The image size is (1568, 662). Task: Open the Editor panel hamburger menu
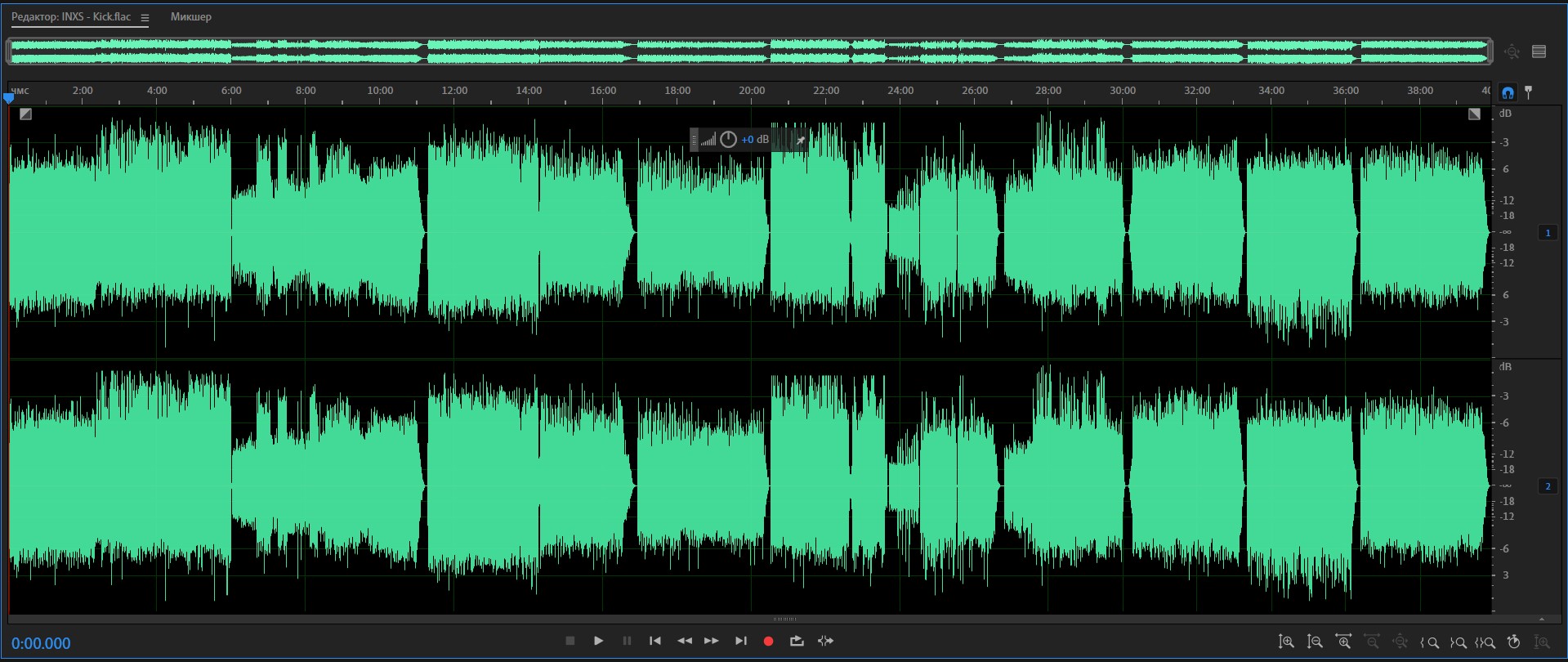click(145, 18)
